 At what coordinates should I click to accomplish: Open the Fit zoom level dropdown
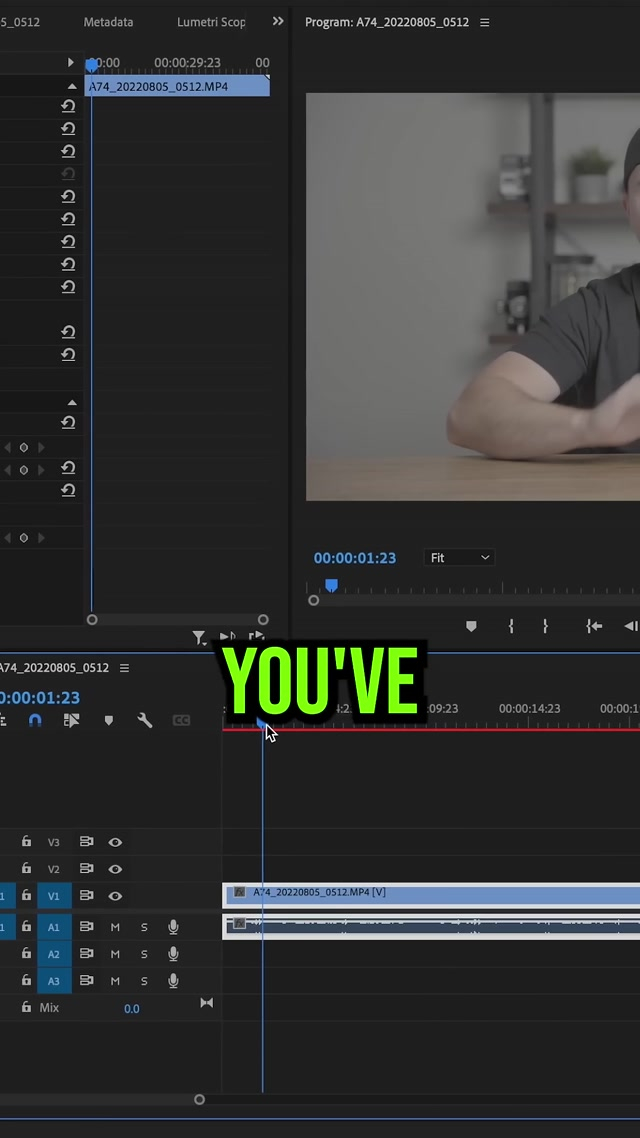(459, 557)
